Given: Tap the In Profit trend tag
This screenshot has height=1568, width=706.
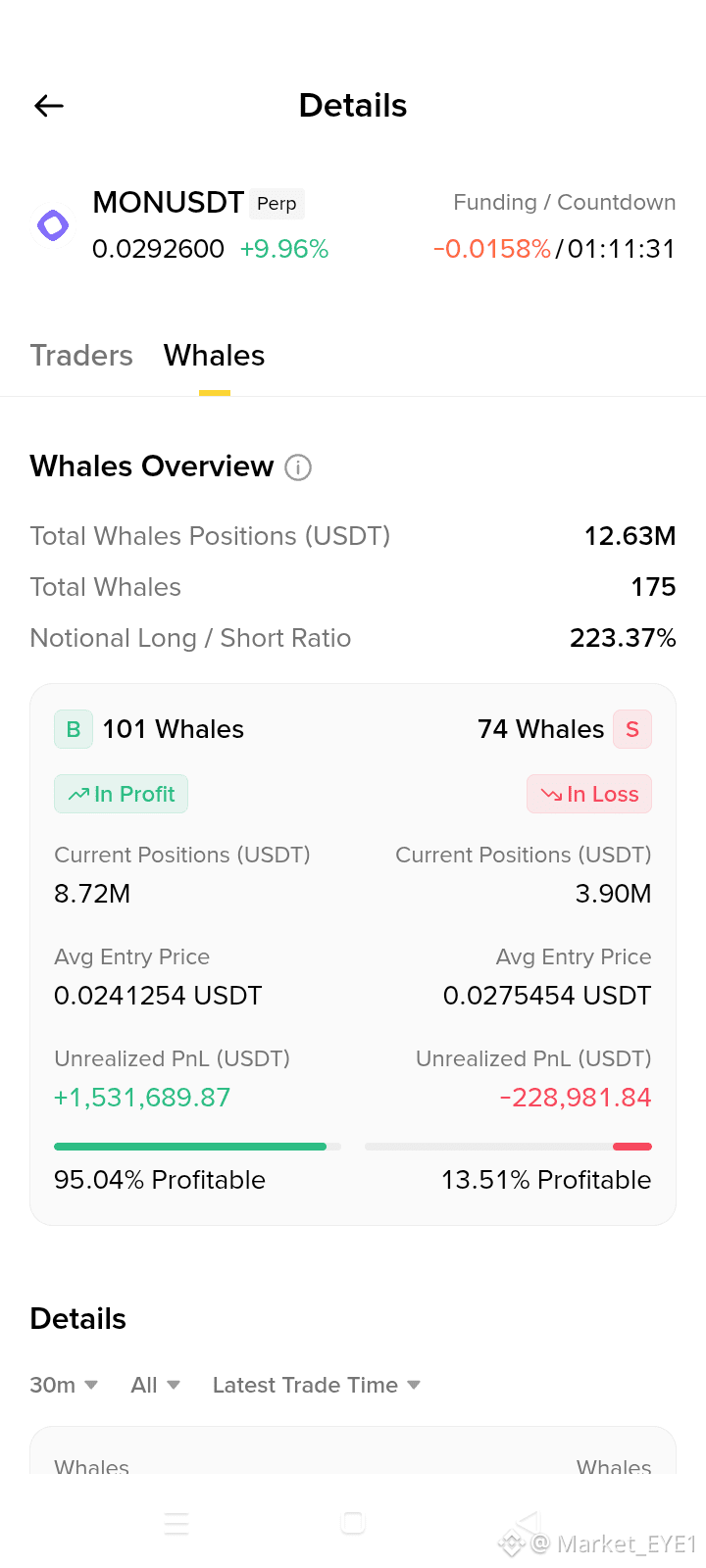Looking at the screenshot, I should [x=121, y=794].
